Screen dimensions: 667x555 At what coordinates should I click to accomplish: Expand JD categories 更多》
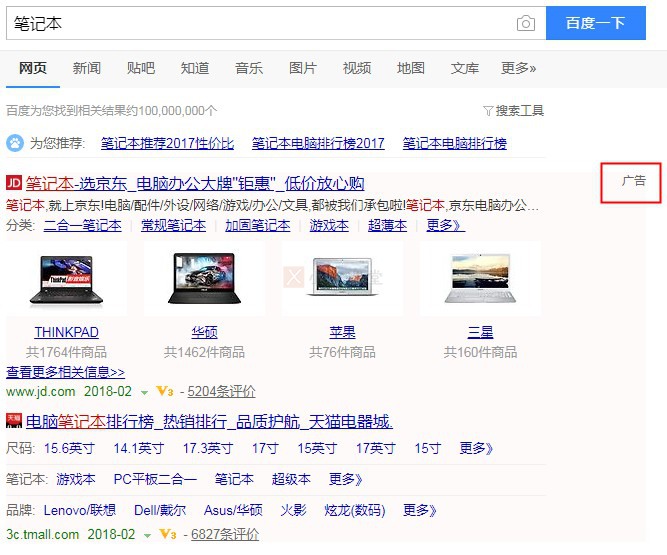click(x=445, y=225)
